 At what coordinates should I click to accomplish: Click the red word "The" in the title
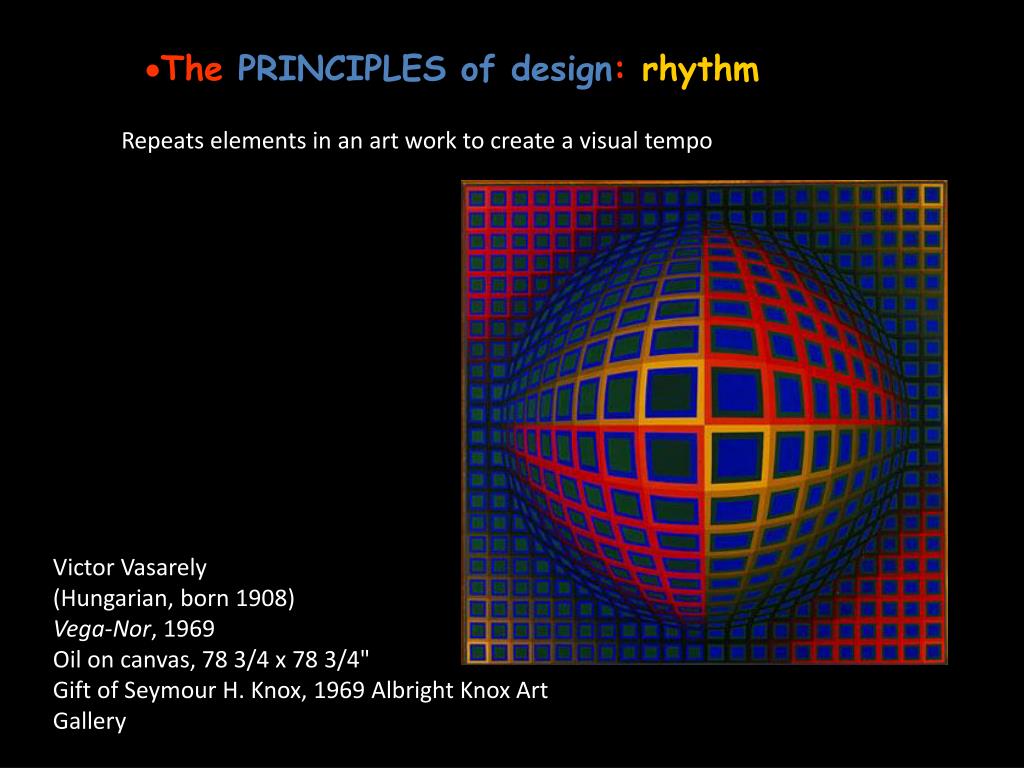pos(193,67)
